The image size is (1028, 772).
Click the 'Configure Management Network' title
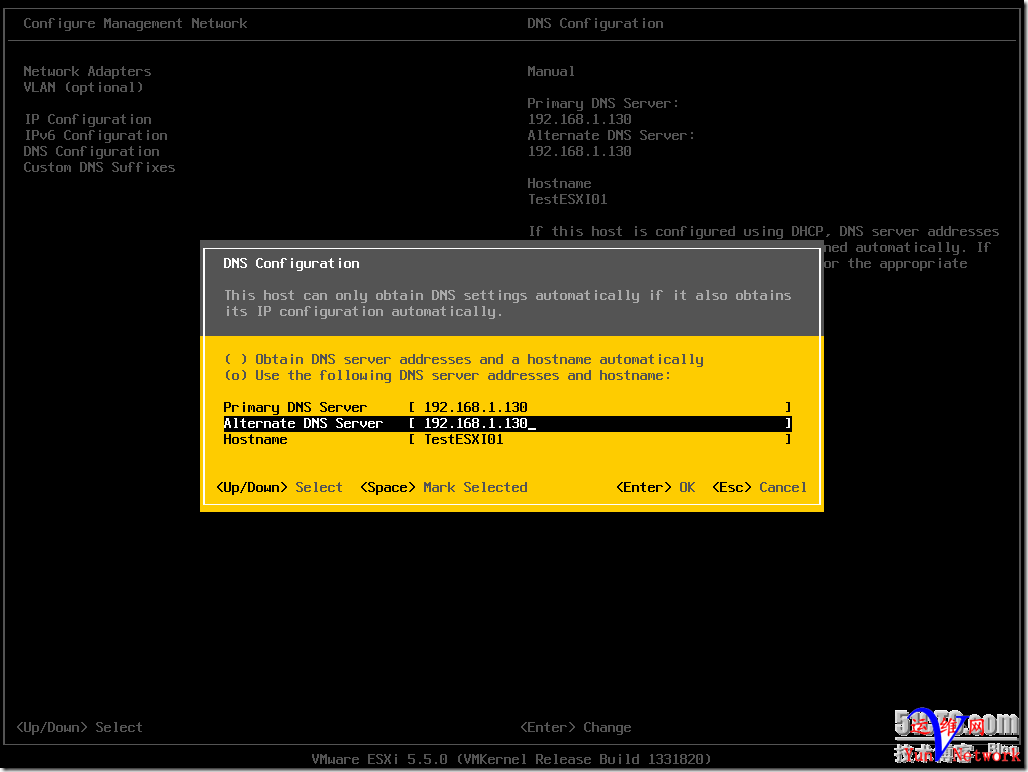(x=135, y=23)
